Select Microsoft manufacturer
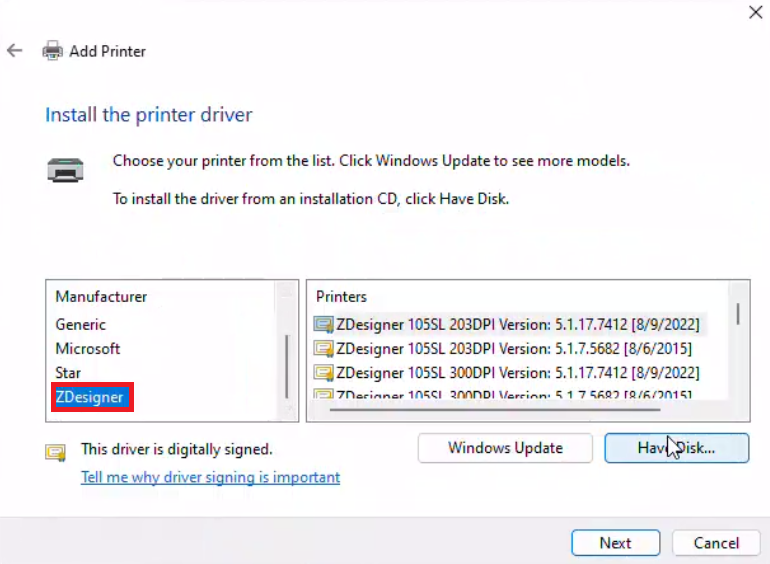The height and width of the screenshot is (564, 770). pyautogui.click(x=87, y=349)
